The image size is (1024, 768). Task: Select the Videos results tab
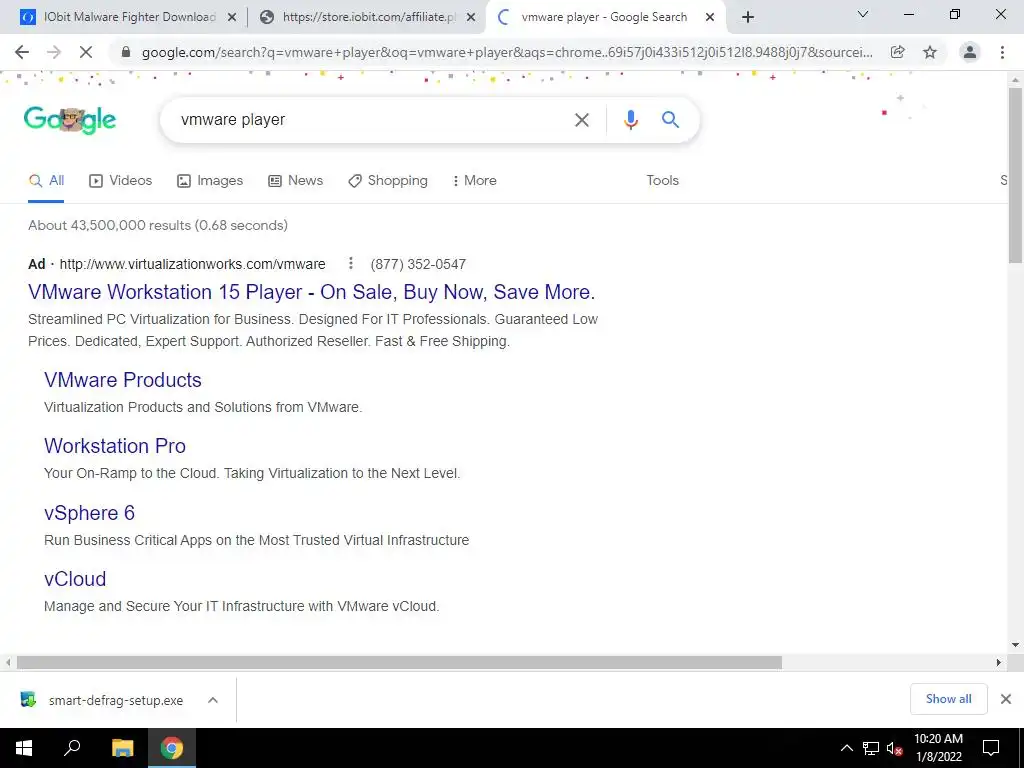(121, 180)
